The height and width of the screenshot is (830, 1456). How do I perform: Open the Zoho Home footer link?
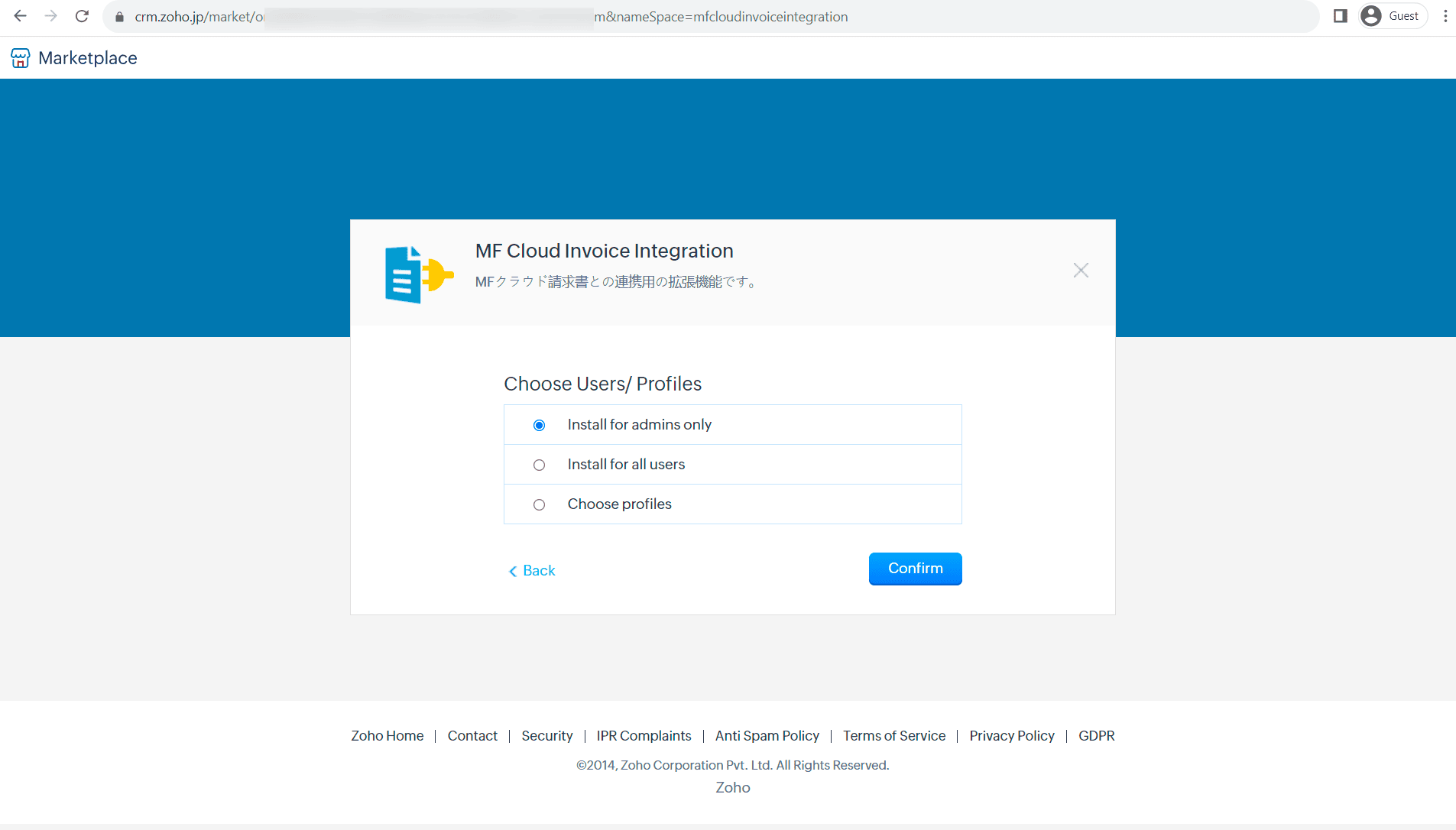point(387,736)
